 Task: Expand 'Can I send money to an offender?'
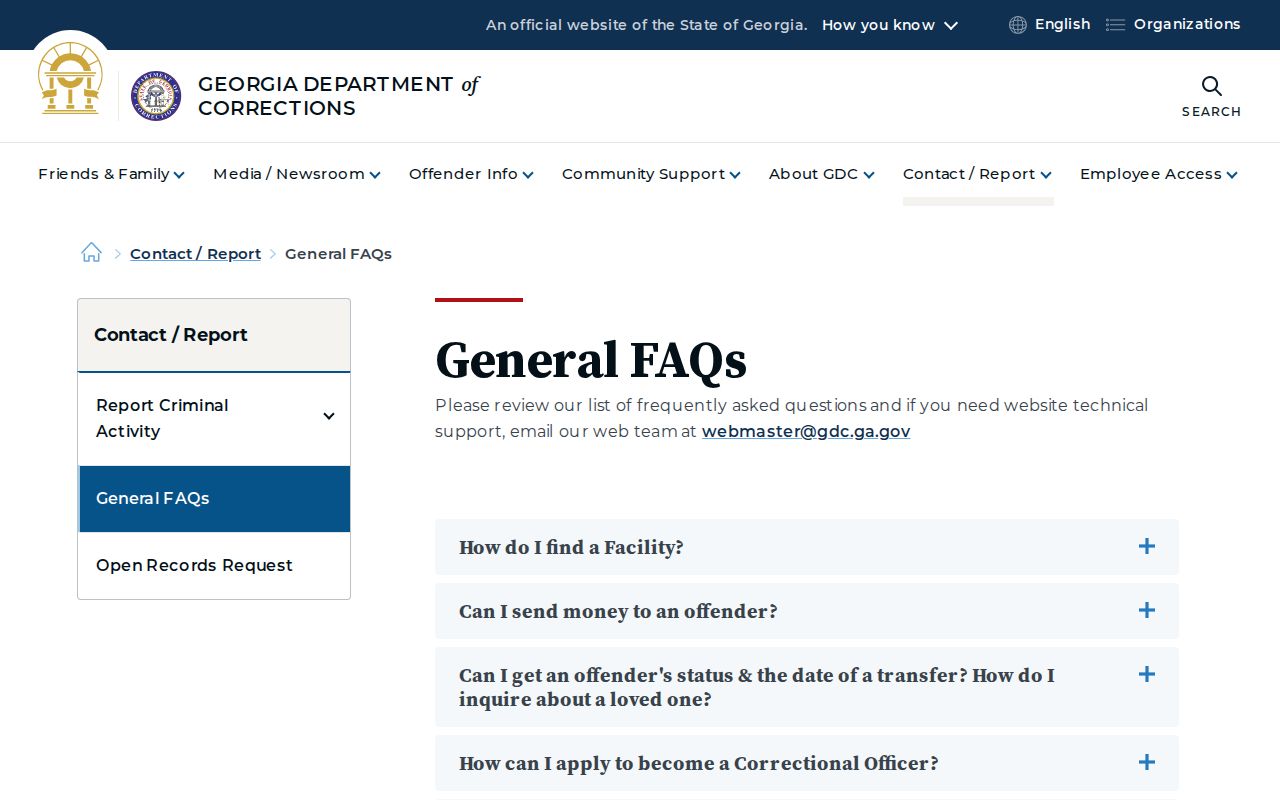[807, 611]
